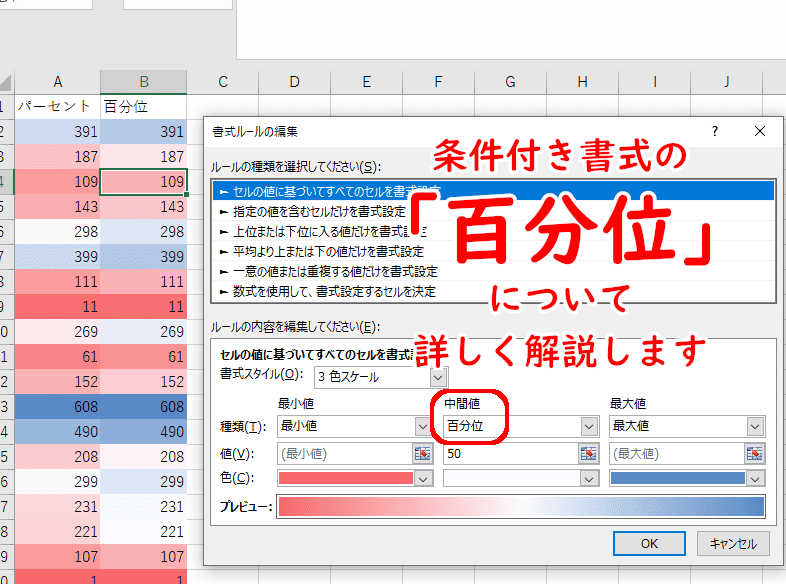The width and height of the screenshot is (786, 584).
Task: Click cell 208 in column B
Action: point(144,457)
